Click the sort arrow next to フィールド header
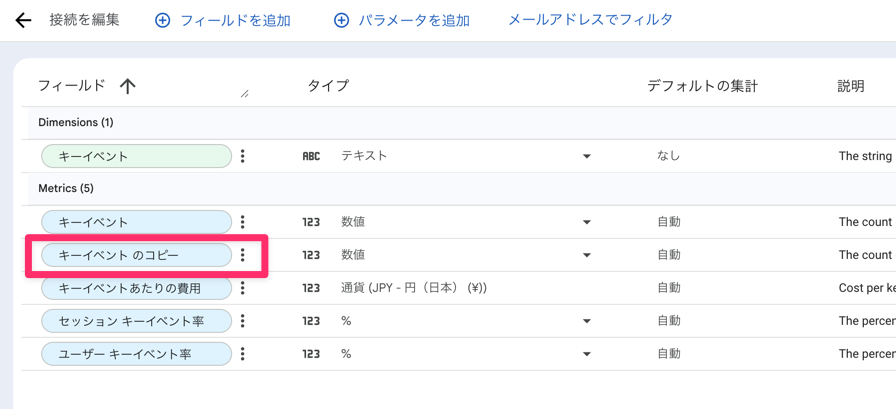 pyautogui.click(x=127, y=87)
